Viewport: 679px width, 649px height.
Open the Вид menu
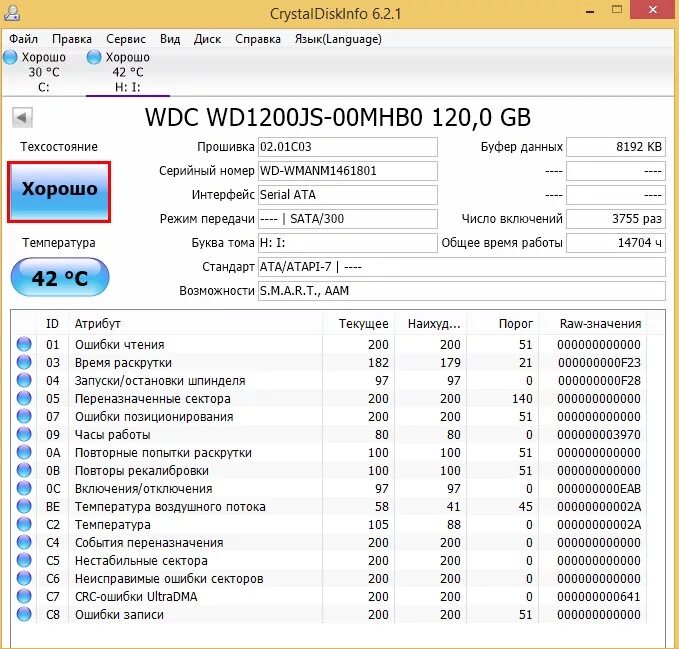(170, 39)
